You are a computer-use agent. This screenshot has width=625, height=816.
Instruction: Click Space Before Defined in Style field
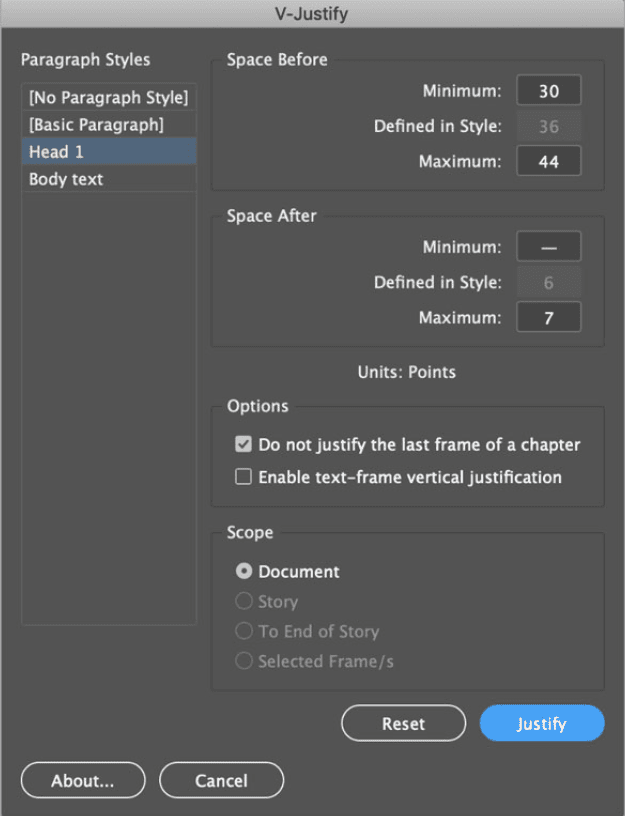point(549,126)
